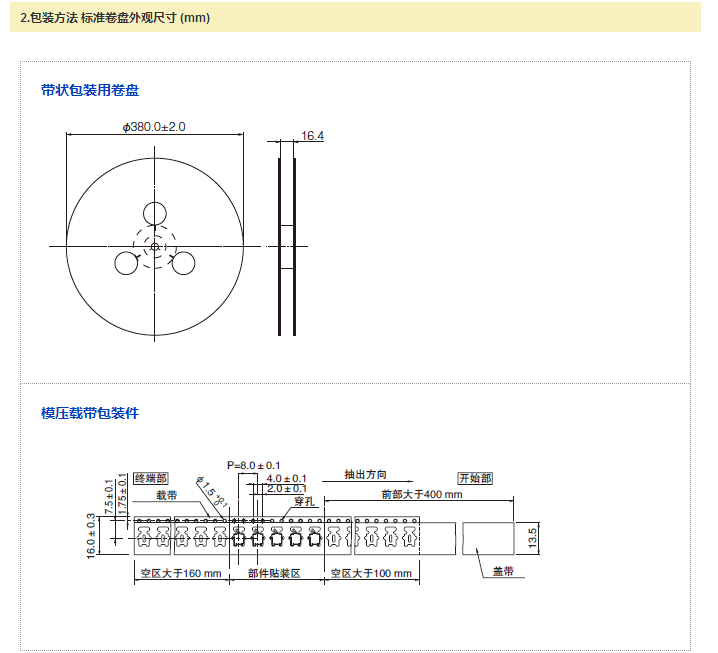Click the top round hole in reel
This screenshot has width=718, height=653.
[155, 213]
